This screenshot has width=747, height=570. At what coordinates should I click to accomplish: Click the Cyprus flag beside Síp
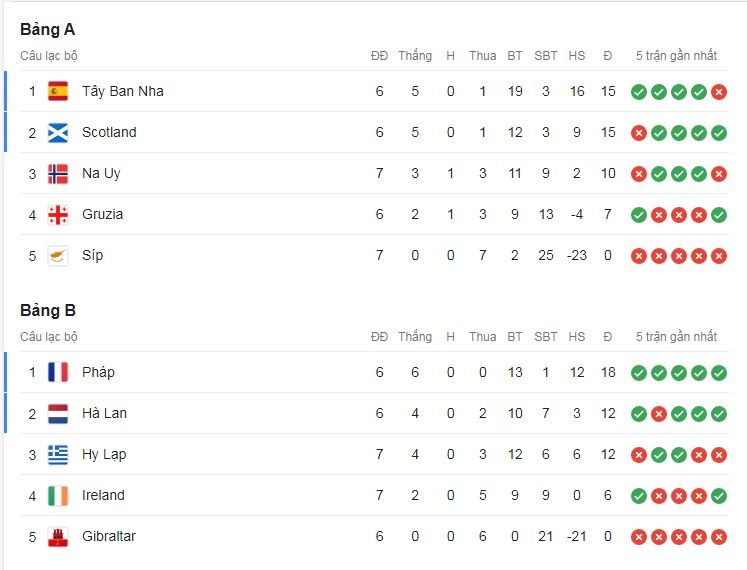(58, 255)
